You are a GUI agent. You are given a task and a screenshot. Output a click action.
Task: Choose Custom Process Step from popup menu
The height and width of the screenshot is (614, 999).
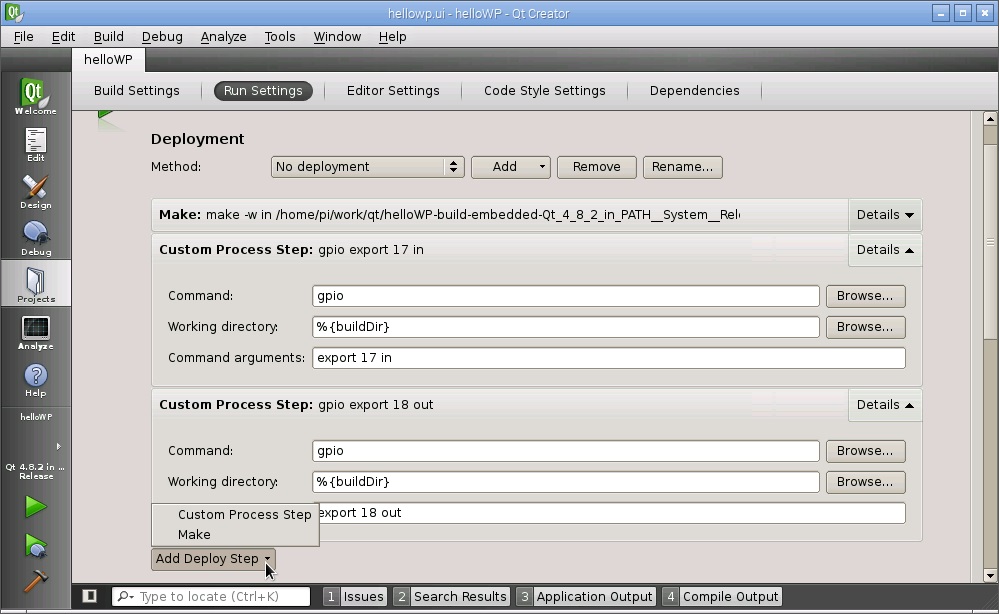pyautogui.click(x=244, y=515)
